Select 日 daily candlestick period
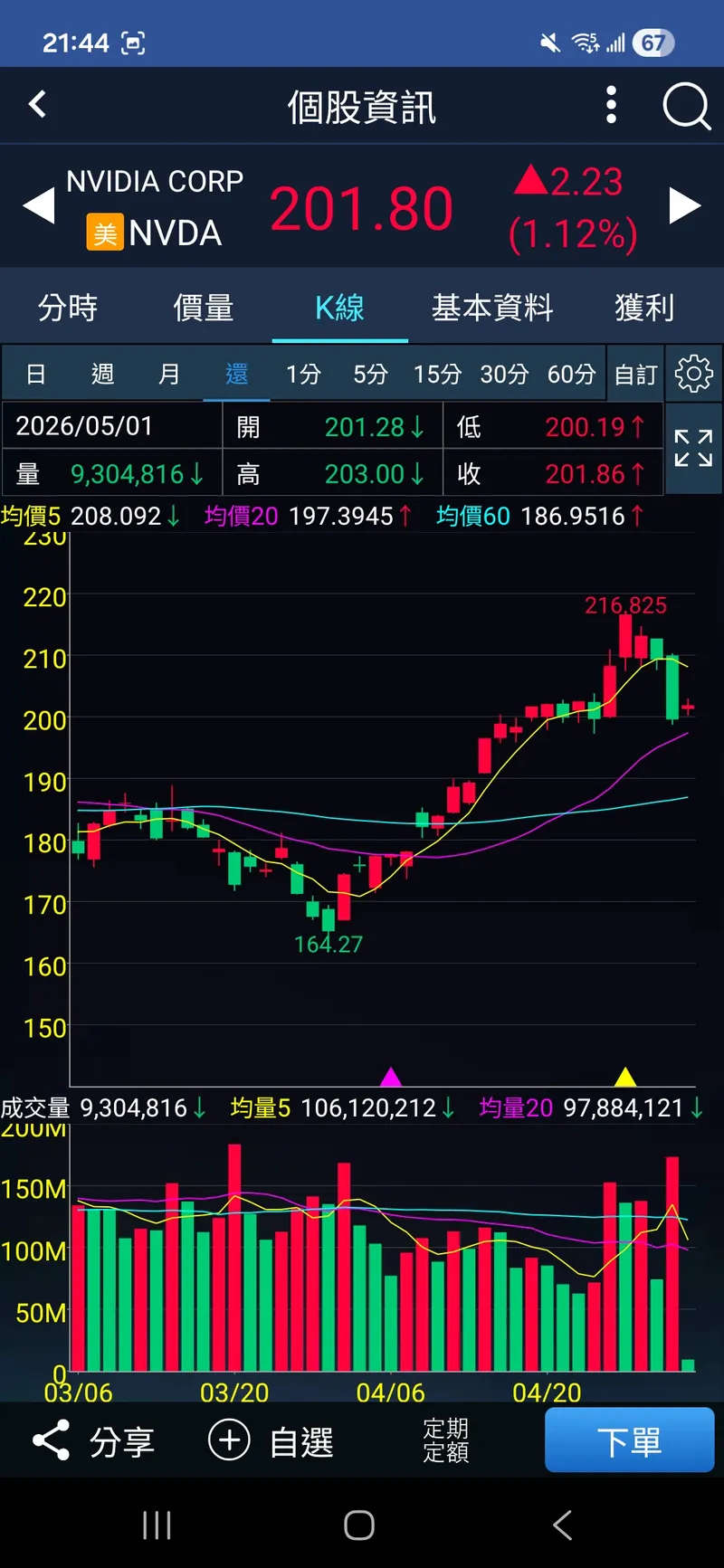Viewport: 724px width, 1568px height. (35, 374)
